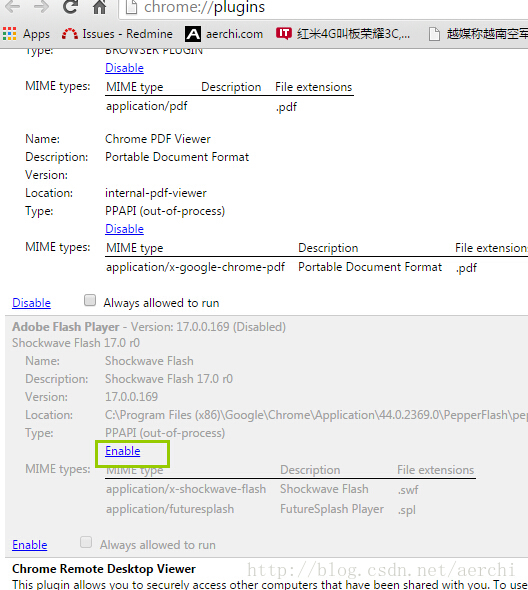
Task: Check Always allowed to run for PDF Viewer
Action: click(90, 300)
